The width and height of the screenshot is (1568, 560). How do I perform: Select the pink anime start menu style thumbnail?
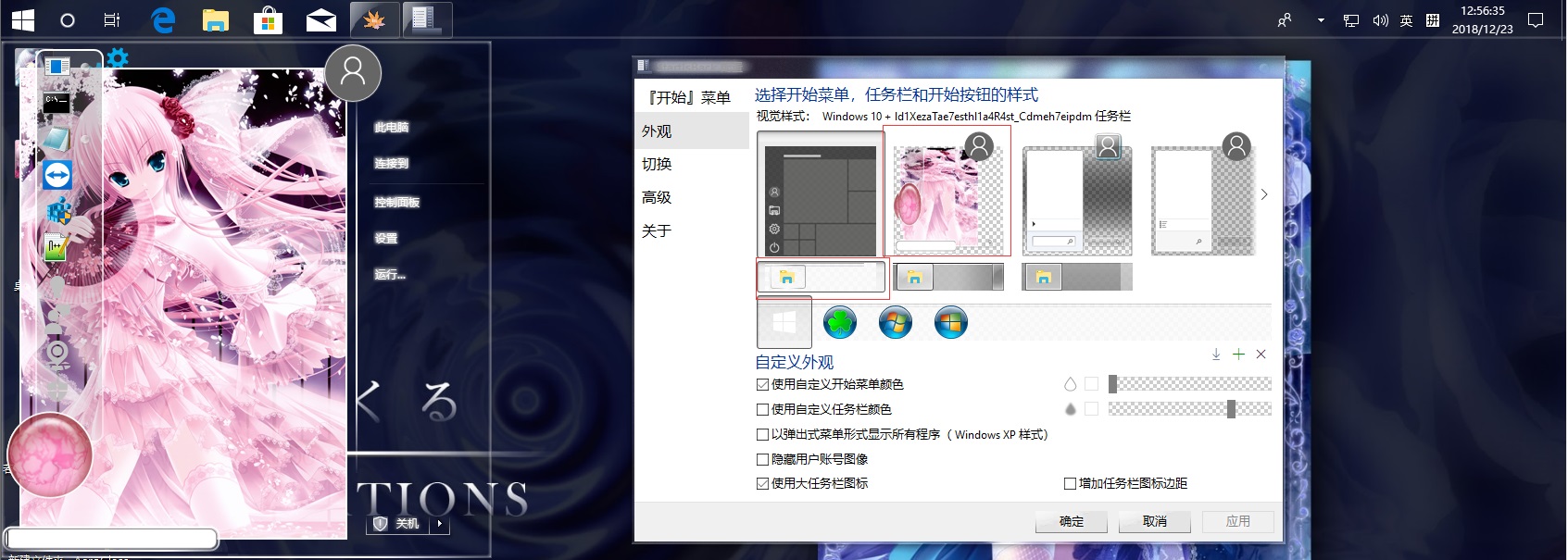(947, 192)
